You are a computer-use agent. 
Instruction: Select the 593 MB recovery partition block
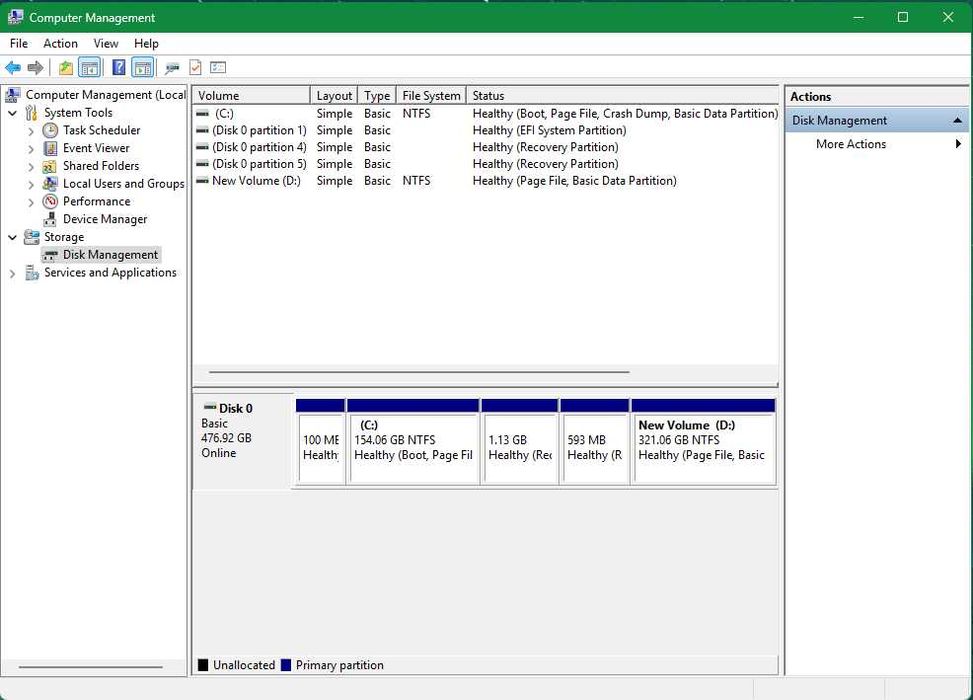tap(594, 442)
